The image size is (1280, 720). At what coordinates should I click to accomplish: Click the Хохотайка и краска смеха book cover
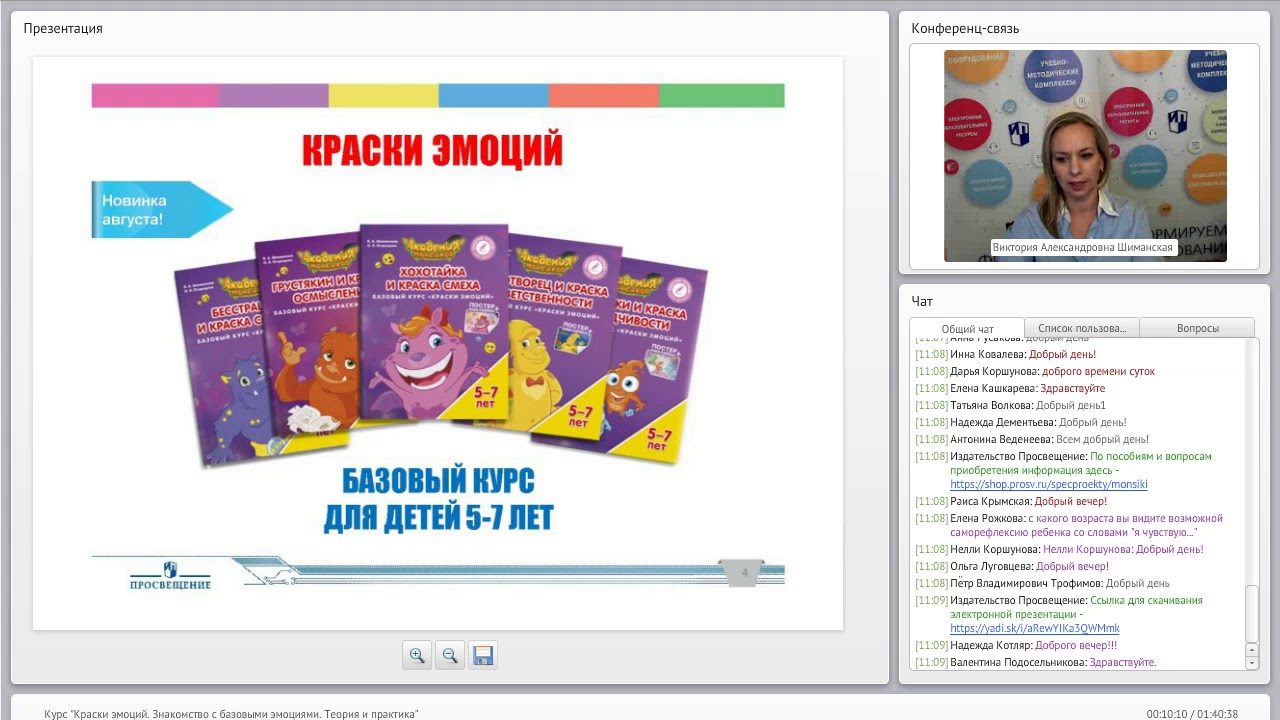[436, 322]
